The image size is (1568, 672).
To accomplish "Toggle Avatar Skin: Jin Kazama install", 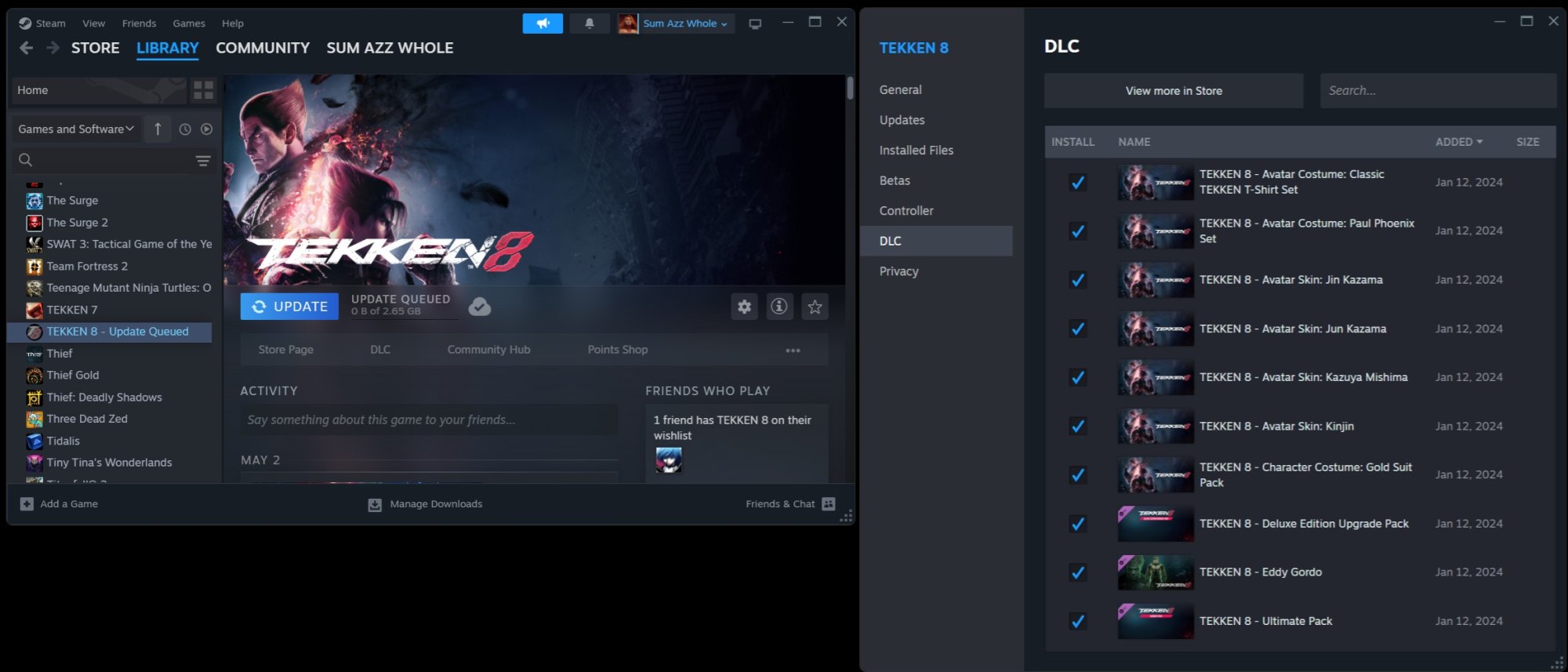I will coord(1078,280).
